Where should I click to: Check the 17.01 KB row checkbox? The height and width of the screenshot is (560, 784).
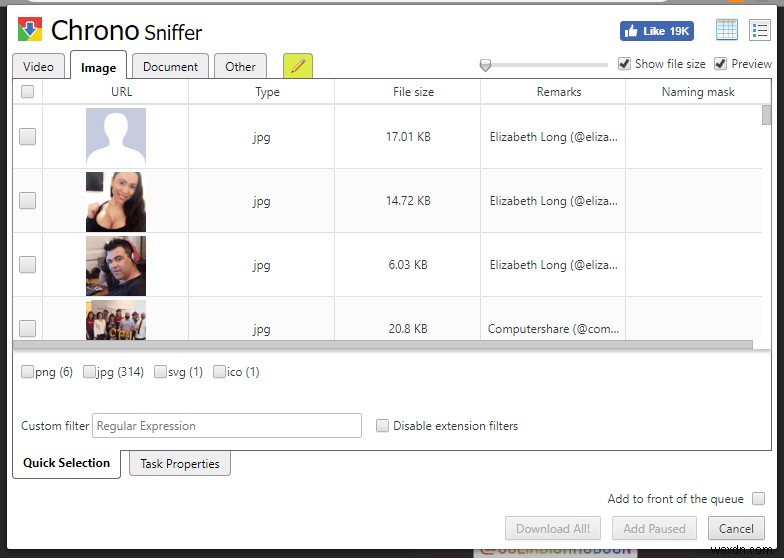28,136
